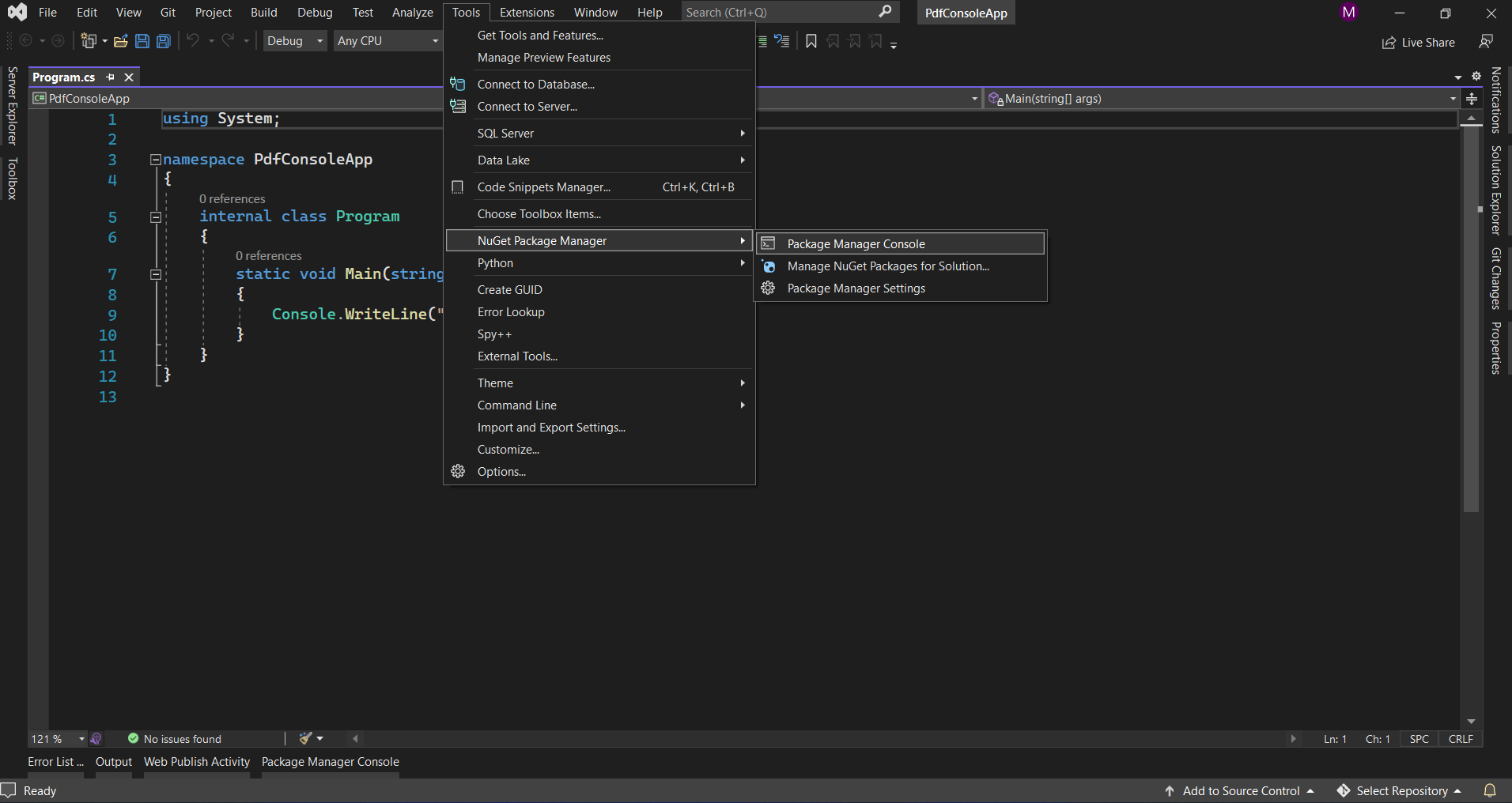Image resolution: width=1512 pixels, height=803 pixels.
Task: Choose Manage NuGet Packages for Solution
Action: click(887, 266)
